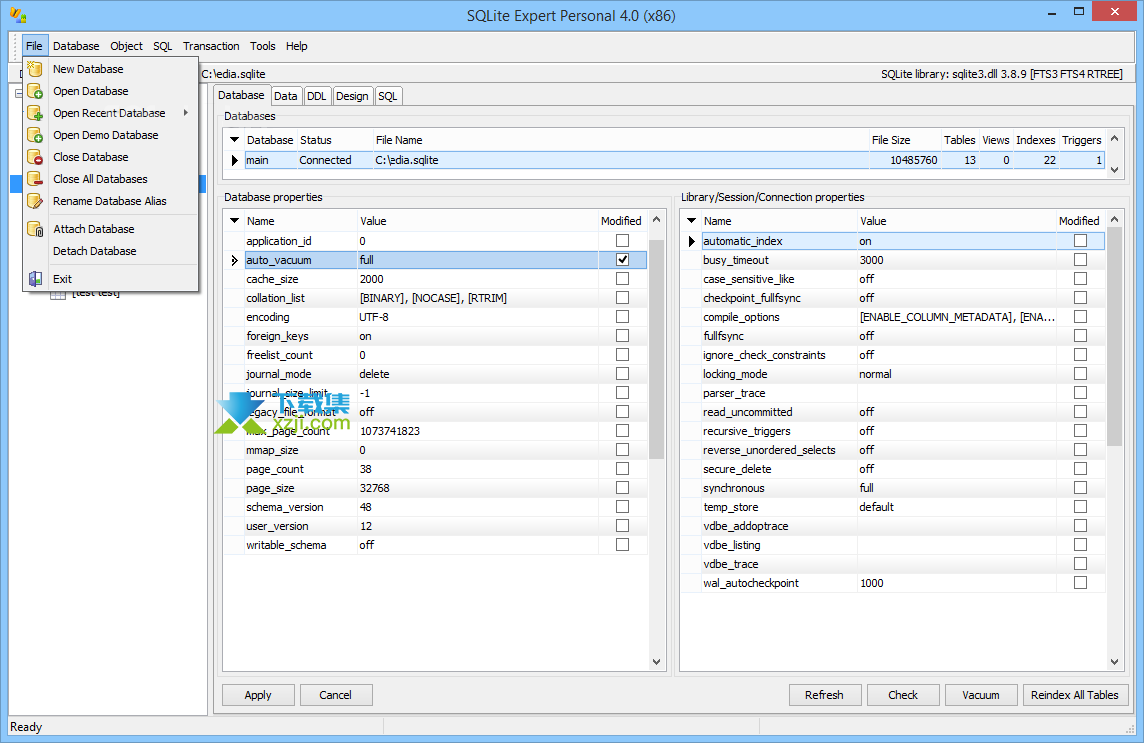Click Database properties scrollbar thumb

657,349
